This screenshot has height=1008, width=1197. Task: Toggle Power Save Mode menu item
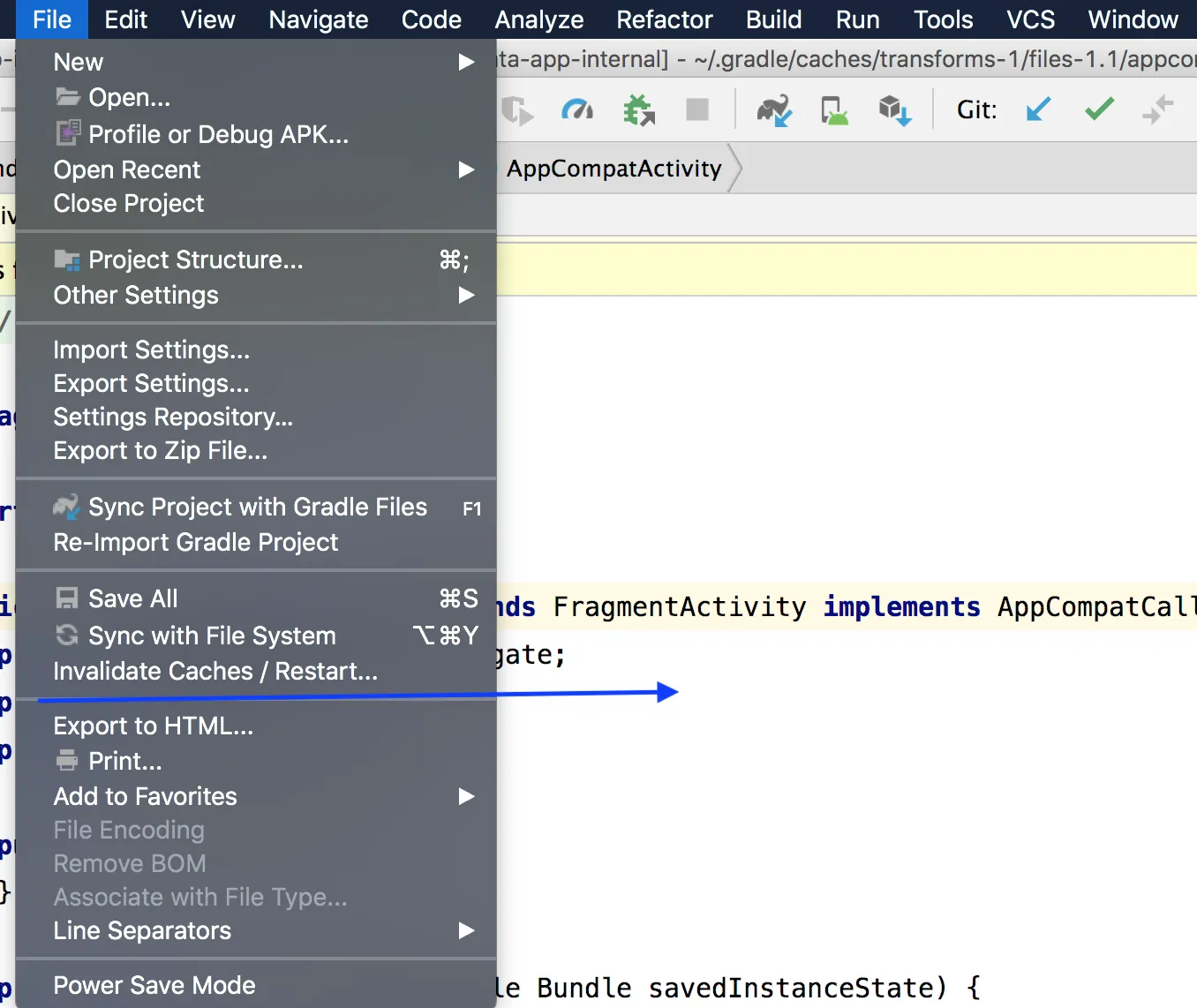coord(154,985)
